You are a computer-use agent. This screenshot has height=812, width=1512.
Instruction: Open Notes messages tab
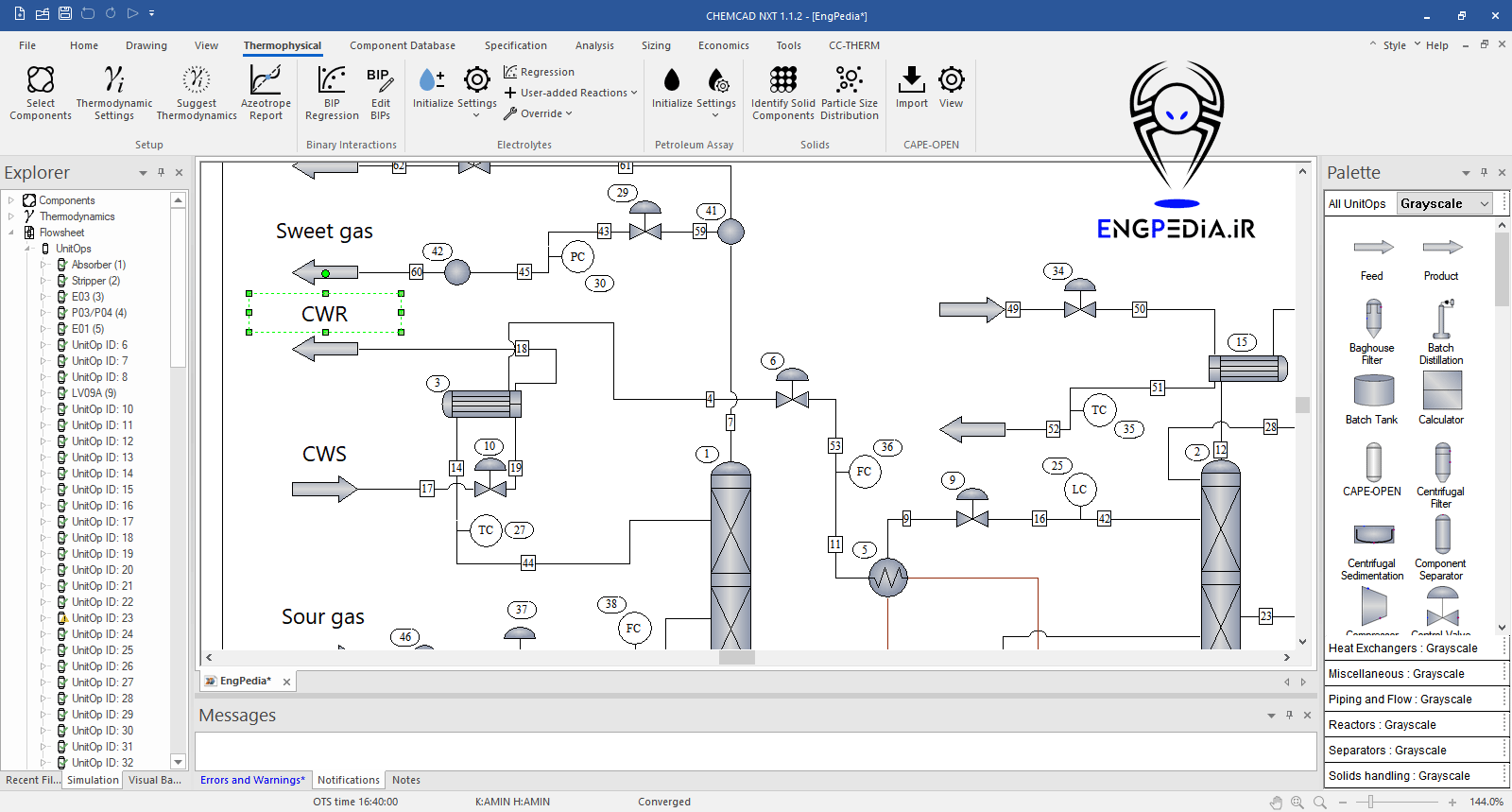point(406,780)
